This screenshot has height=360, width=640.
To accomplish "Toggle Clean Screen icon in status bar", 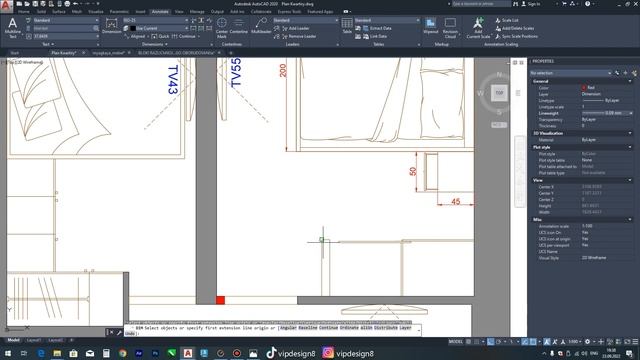I will 627,342.
